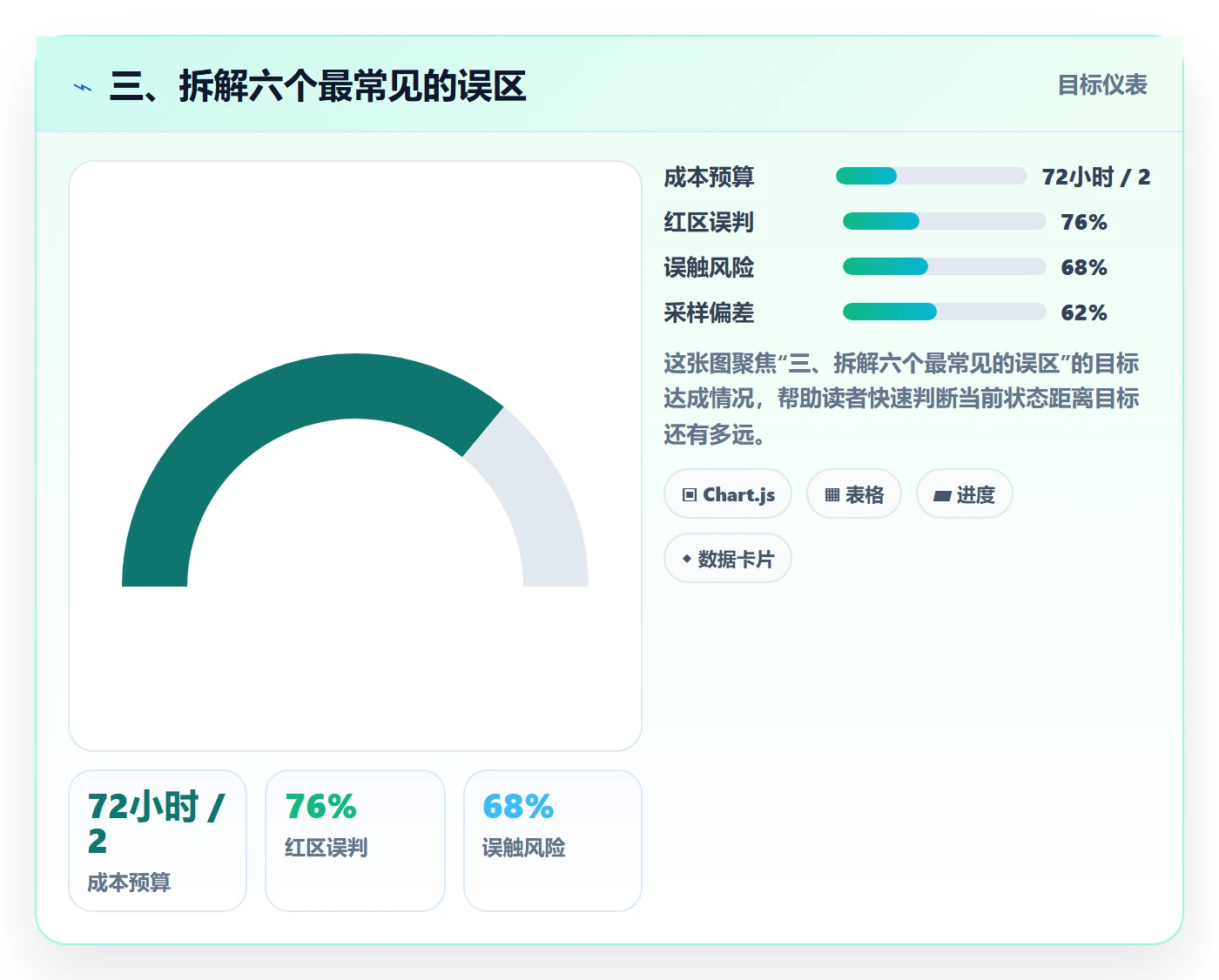Screen dimensions: 1219x980
Task: Click the description paragraph starting 这张图聚焦
Action: [x=901, y=399]
